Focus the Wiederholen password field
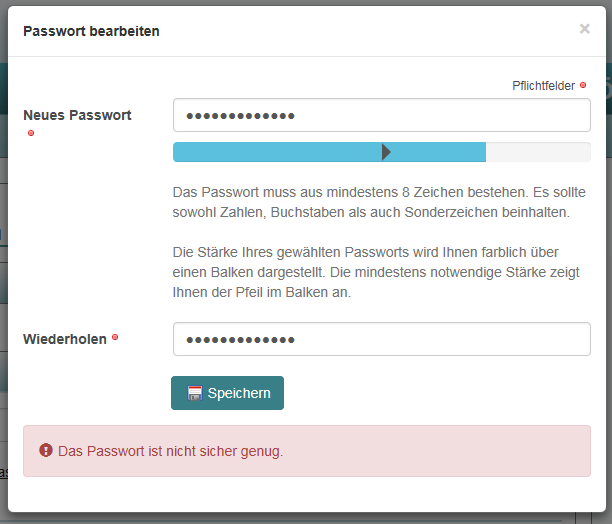Image resolution: width=612 pixels, height=524 pixels. tap(381, 339)
